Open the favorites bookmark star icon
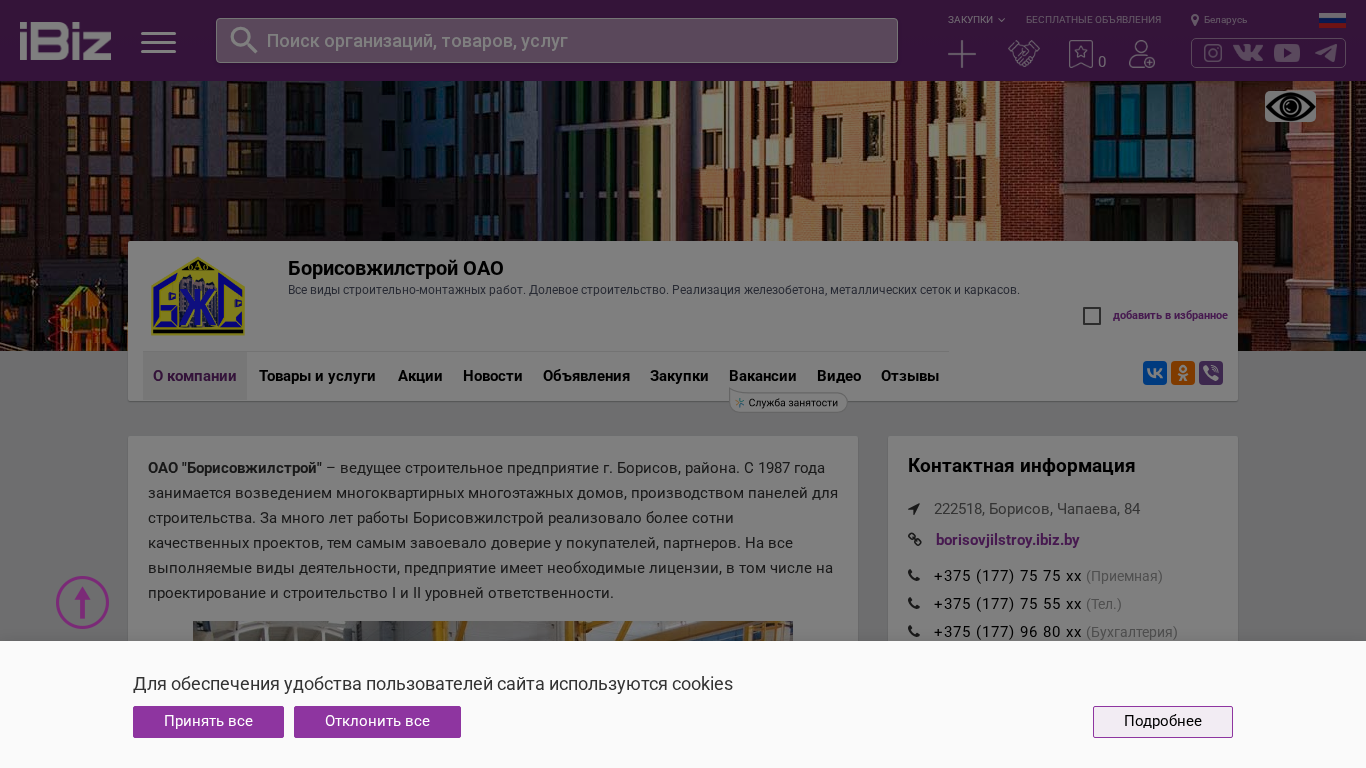The image size is (1366, 768). click(1080, 54)
